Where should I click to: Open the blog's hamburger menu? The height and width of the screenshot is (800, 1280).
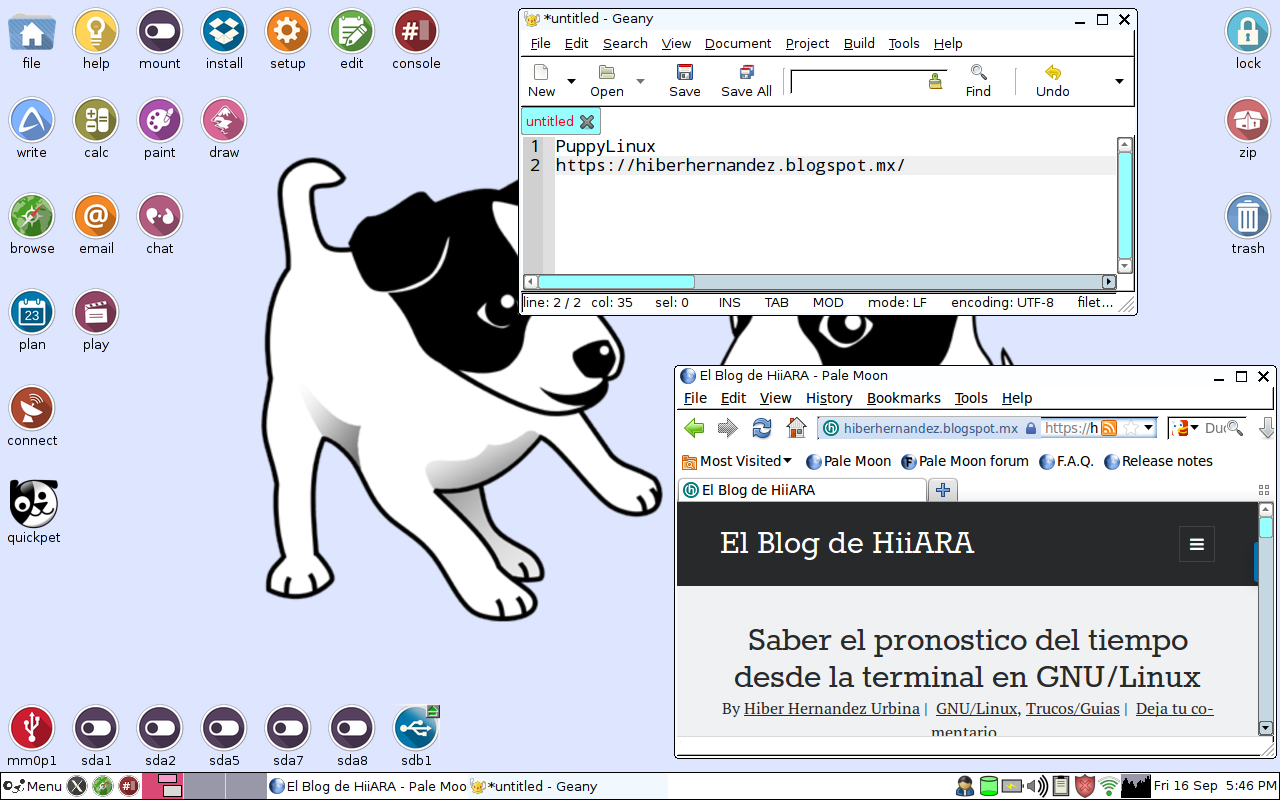tap(1197, 545)
